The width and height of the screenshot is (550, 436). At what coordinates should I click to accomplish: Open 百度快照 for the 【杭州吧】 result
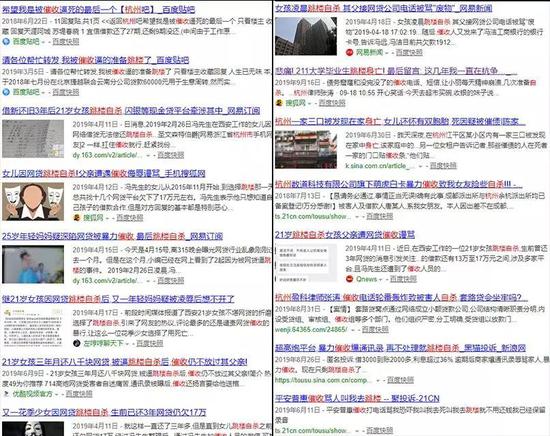pos(66,41)
